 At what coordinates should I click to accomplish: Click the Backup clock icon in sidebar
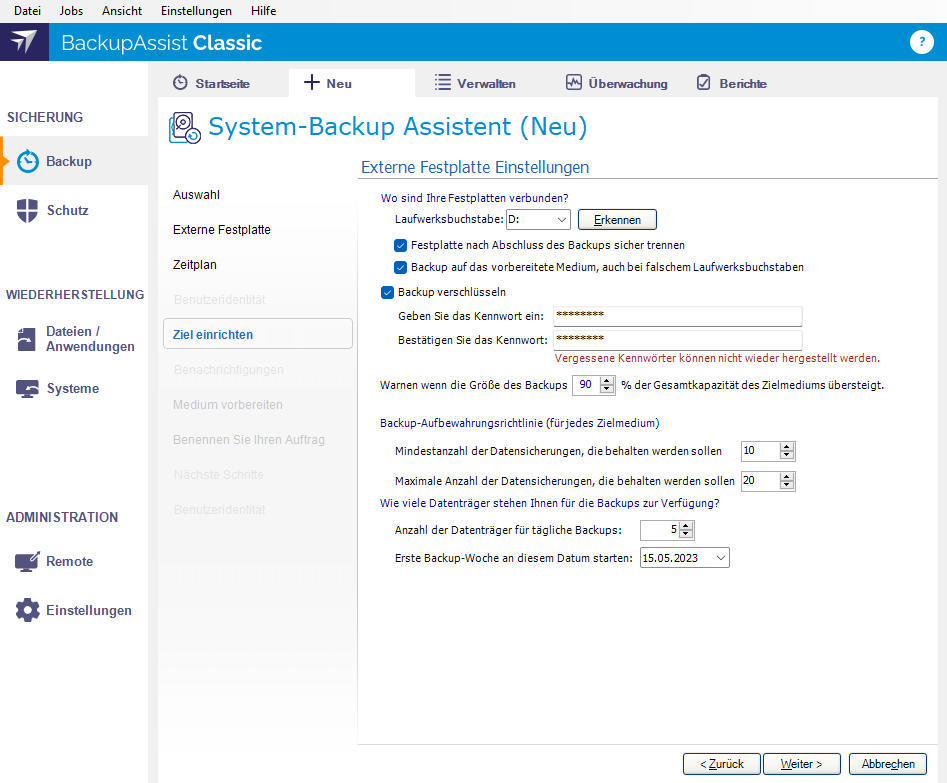pos(28,162)
